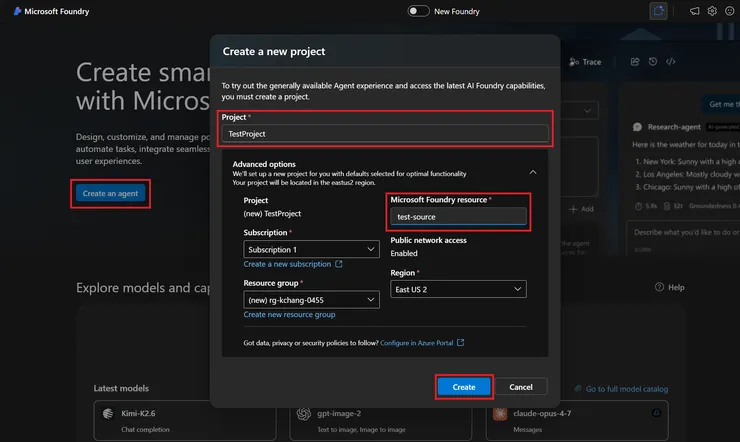The height and width of the screenshot is (442, 740).
Task: Select the claude-opus-4-7 model card
Action: pos(577,420)
